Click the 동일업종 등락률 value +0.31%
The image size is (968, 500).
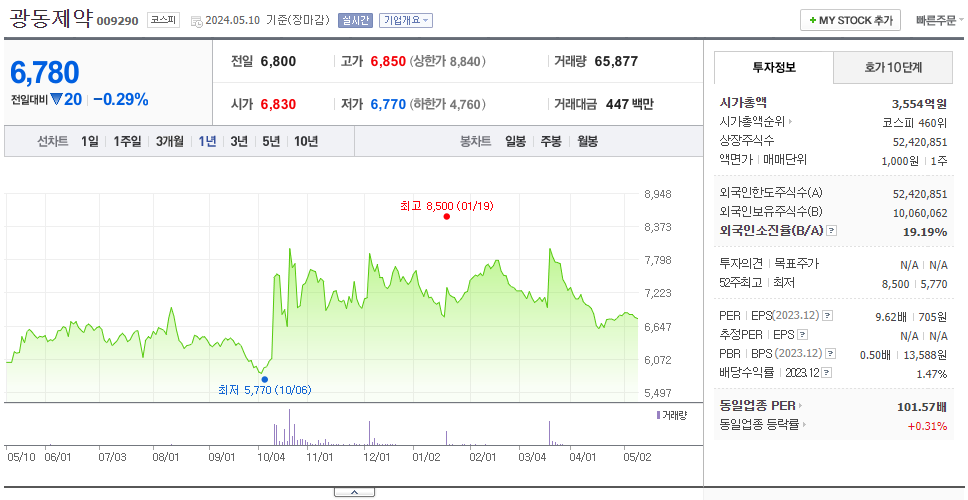[927, 425]
